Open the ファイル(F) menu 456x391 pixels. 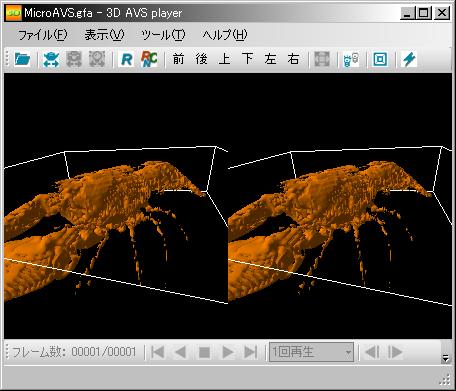[x=42, y=35]
